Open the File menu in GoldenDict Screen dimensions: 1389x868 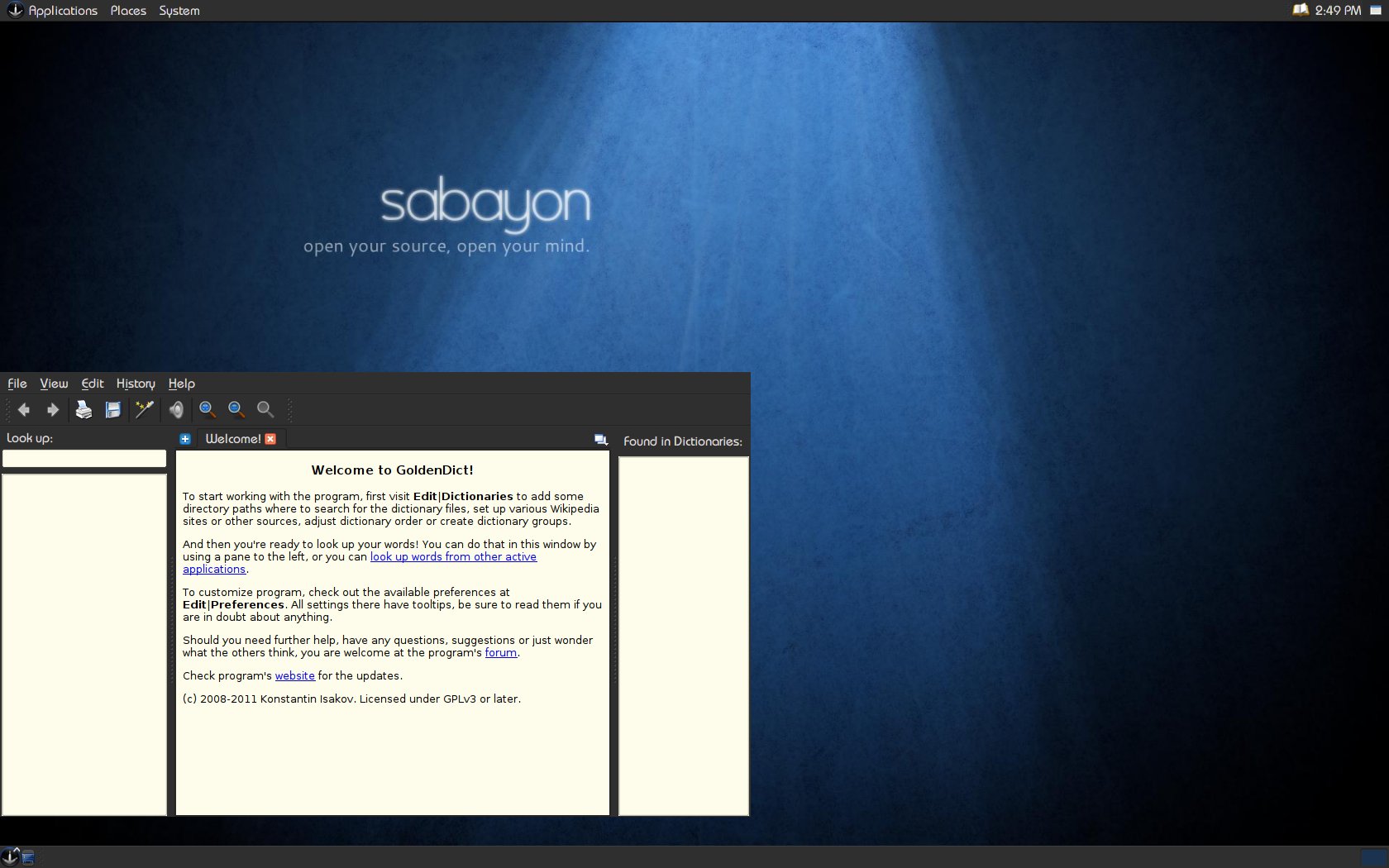(x=17, y=384)
